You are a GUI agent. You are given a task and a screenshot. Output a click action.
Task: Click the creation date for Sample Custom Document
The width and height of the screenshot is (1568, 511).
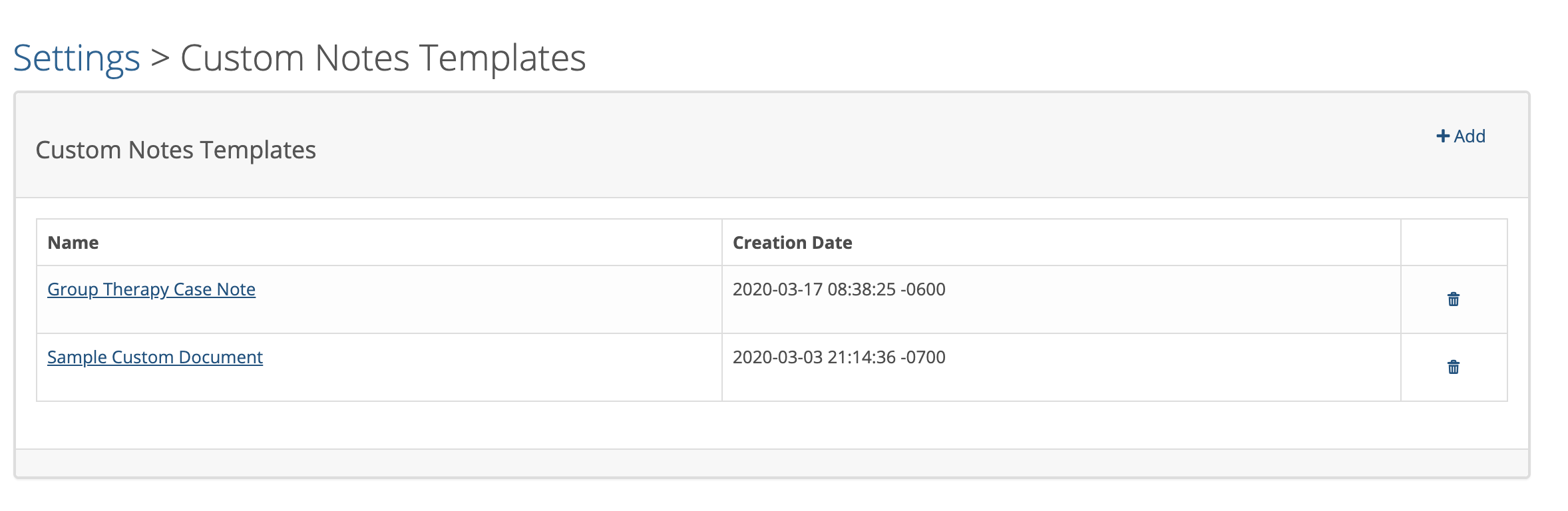pyautogui.click(x=839, y=357)
